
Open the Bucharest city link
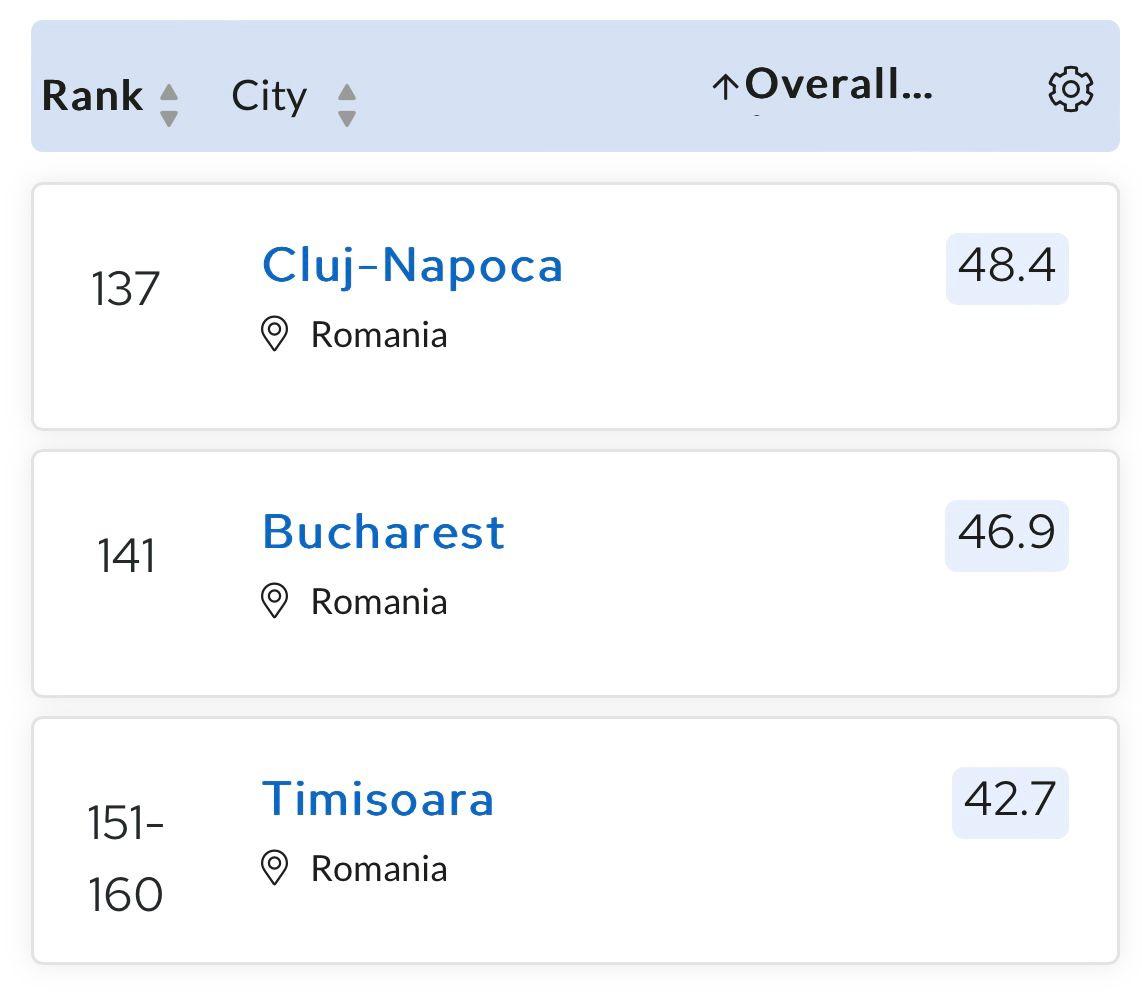coord(382,531)
